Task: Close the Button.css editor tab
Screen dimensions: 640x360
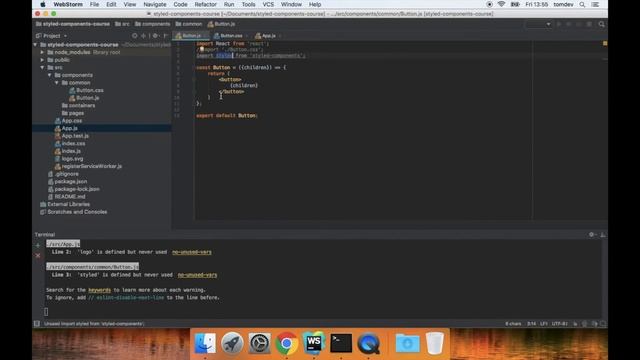Action: click(247, 36)
